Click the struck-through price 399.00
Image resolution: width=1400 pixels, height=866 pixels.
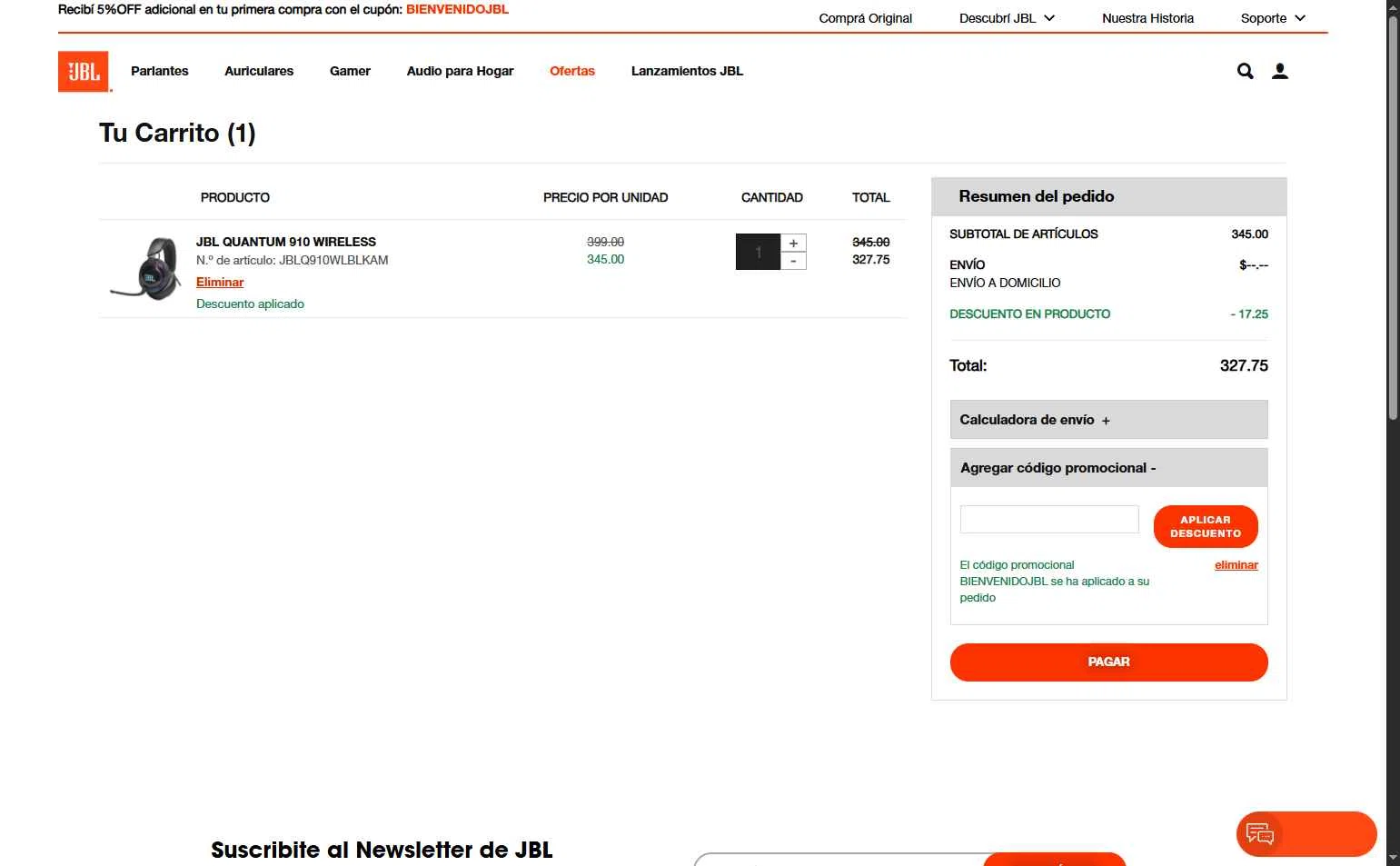click(605, 242)
